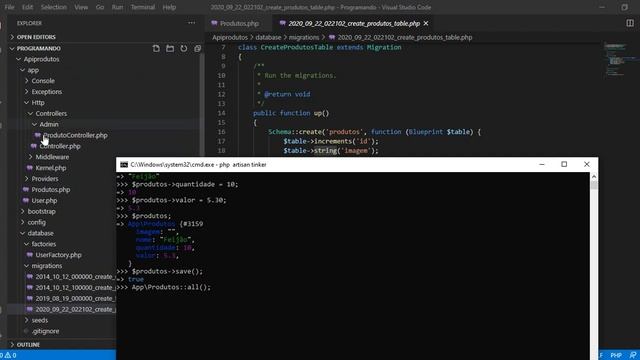
Task: Collapse the Admin folder
Action: 49,124
